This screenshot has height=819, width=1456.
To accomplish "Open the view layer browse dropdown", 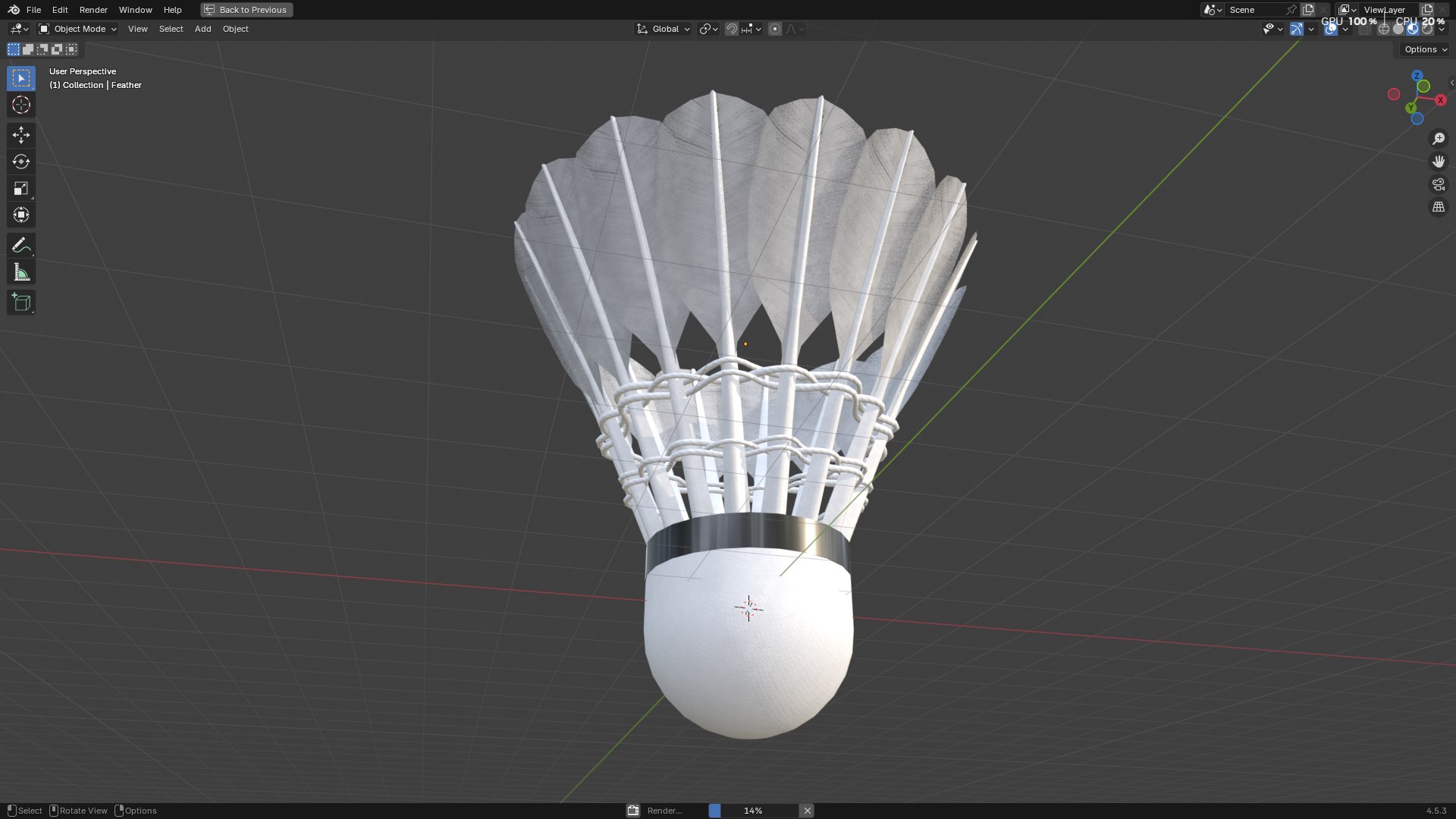I will pyautogui.click(x=1347, y=10).
